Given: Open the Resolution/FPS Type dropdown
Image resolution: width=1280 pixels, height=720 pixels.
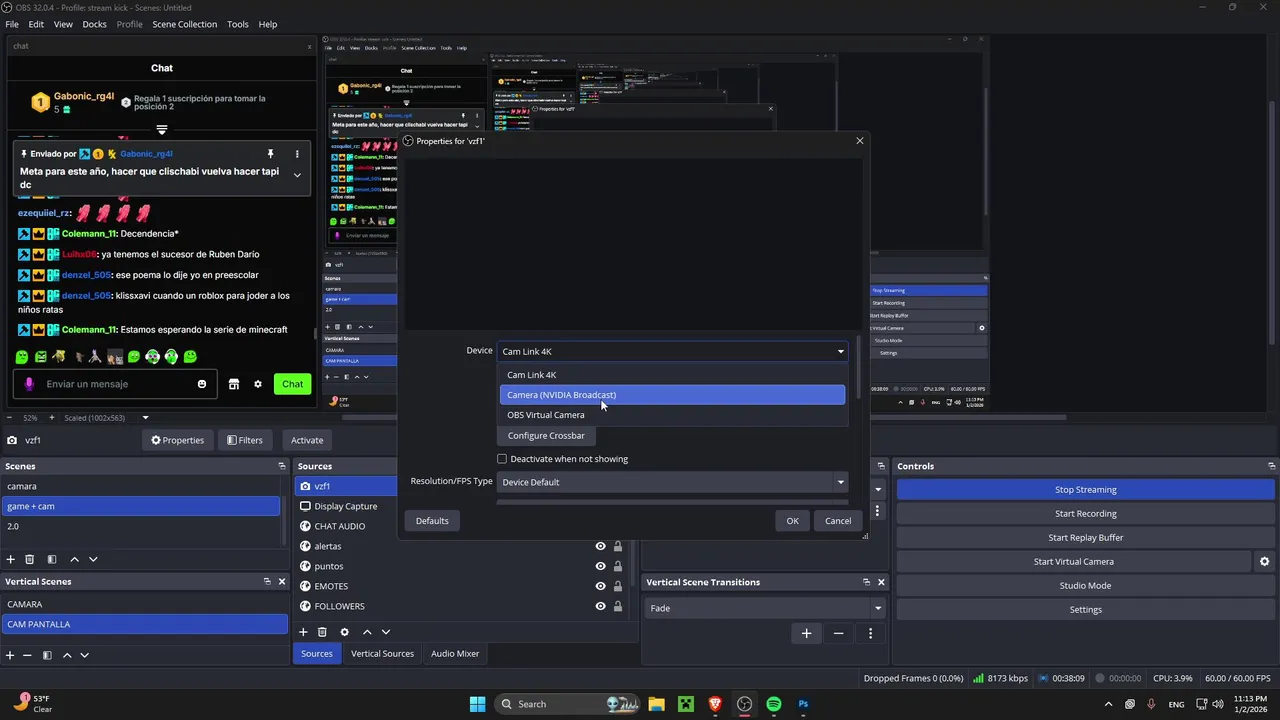Looking at the screenshot, I should pyautogui.click(x=672, y=482).
